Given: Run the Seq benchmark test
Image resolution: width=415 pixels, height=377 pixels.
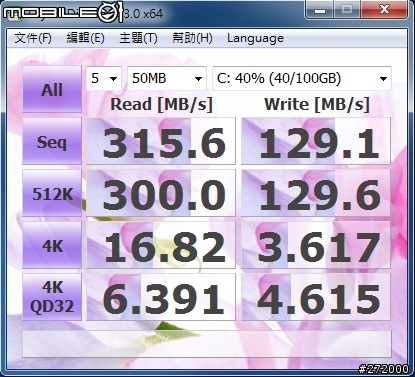Looking at the screenshot, I should coord(52,141).
